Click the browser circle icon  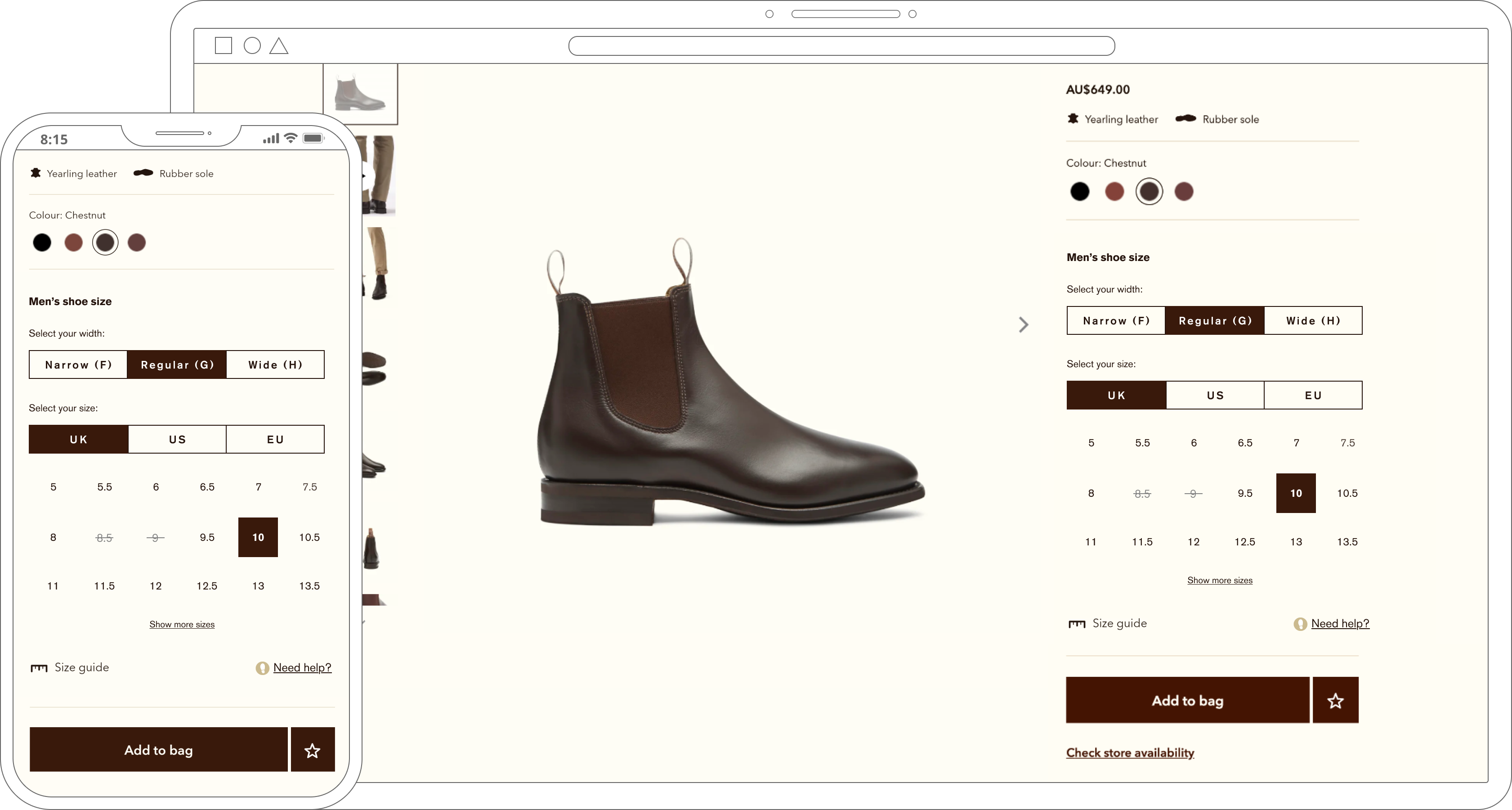[x=252, y=46]
